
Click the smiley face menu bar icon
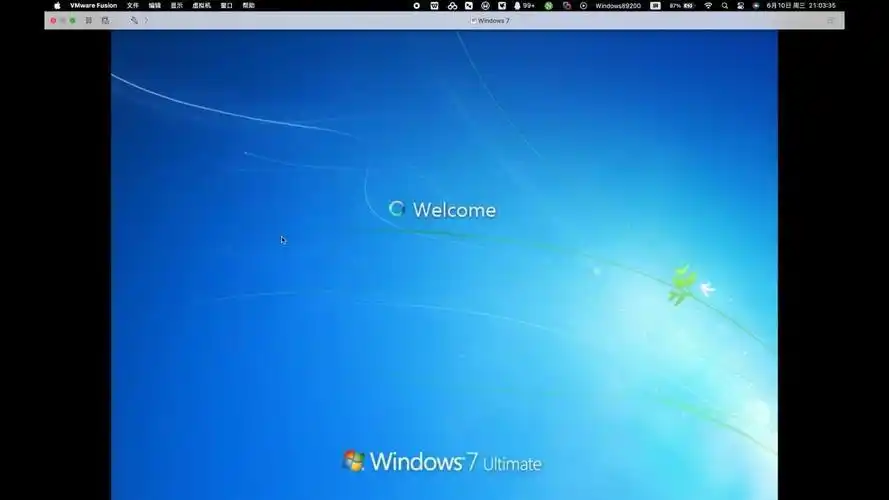point(485,6)
